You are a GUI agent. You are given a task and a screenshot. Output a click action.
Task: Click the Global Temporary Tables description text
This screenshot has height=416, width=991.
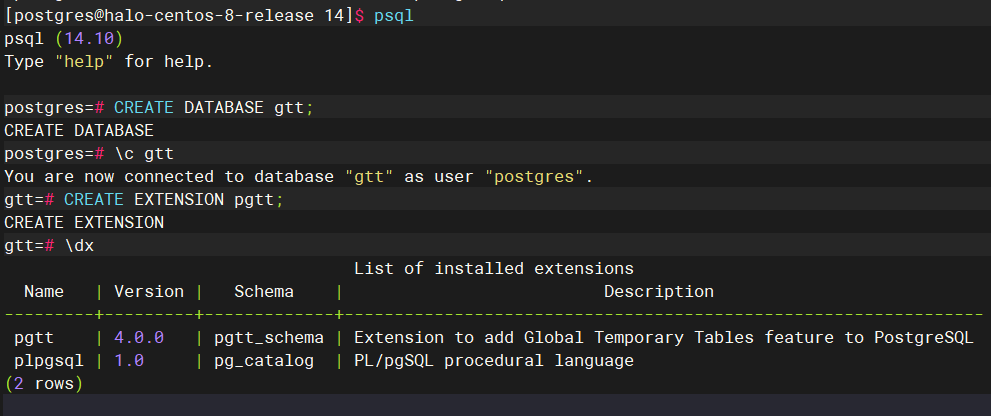coord(663,338)
